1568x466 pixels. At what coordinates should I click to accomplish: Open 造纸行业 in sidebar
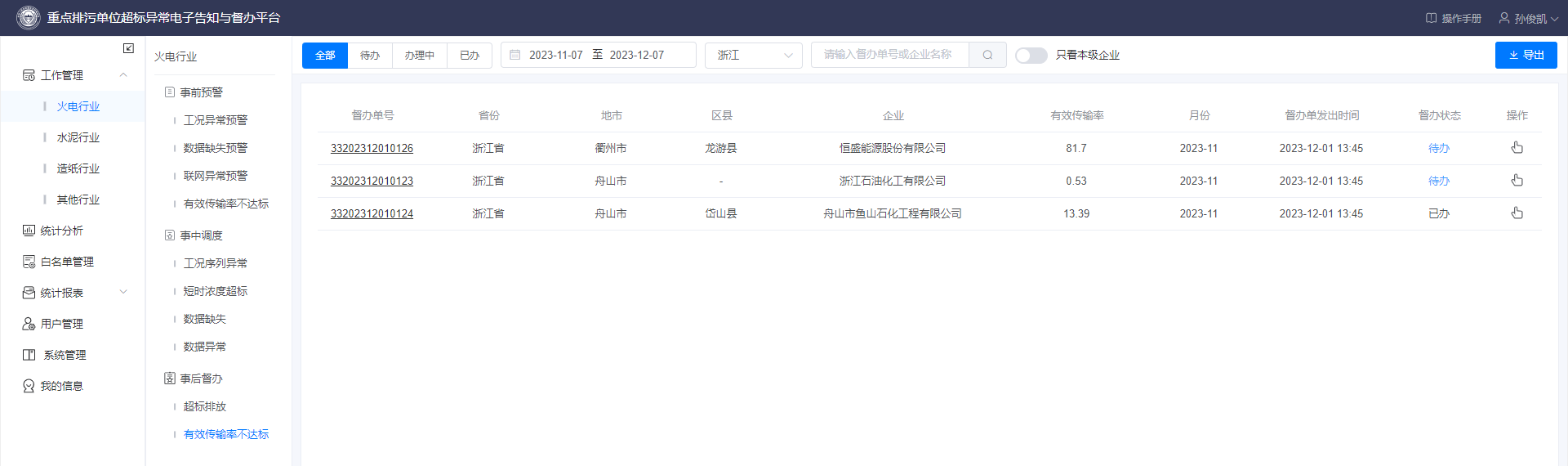[78, 168]
